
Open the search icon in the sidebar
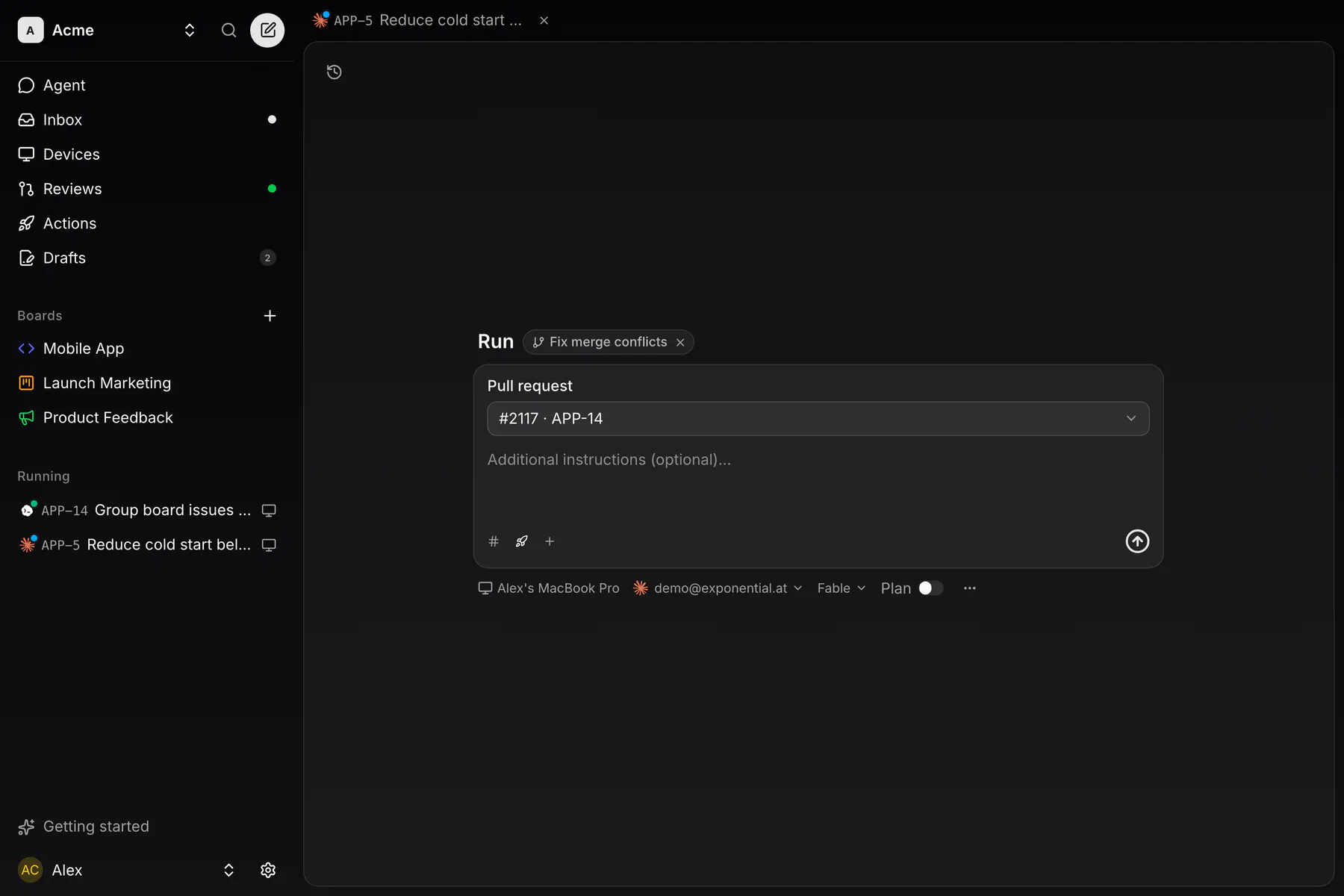click(x=228, y=30)
